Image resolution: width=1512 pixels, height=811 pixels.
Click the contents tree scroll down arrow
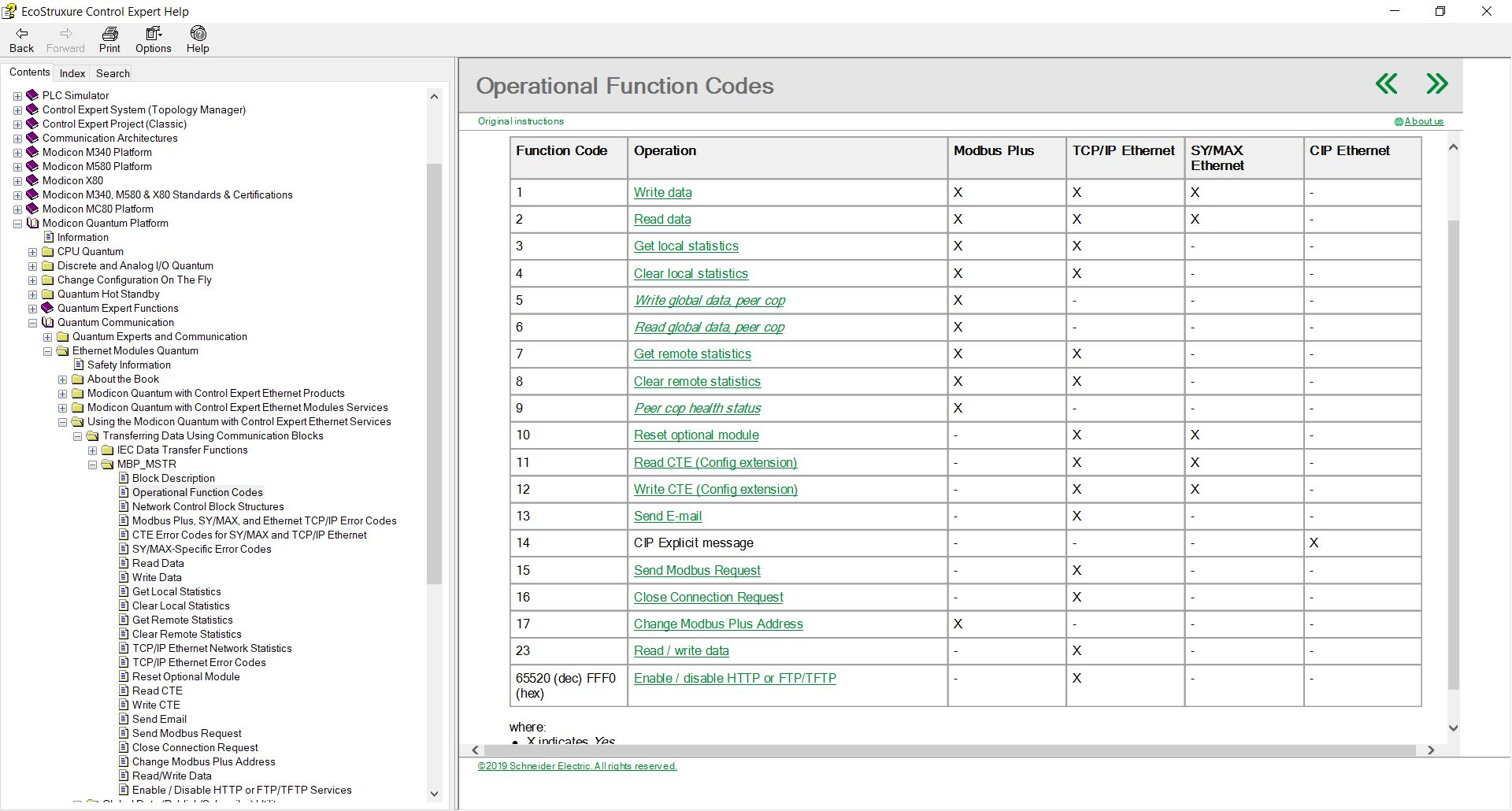coord(434,794)
